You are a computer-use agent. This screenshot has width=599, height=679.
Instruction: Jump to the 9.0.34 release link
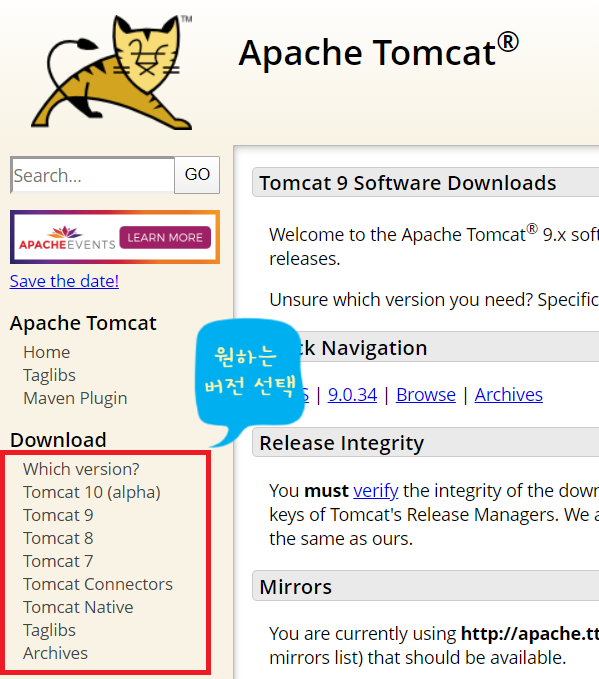click(x=353, y=394)
